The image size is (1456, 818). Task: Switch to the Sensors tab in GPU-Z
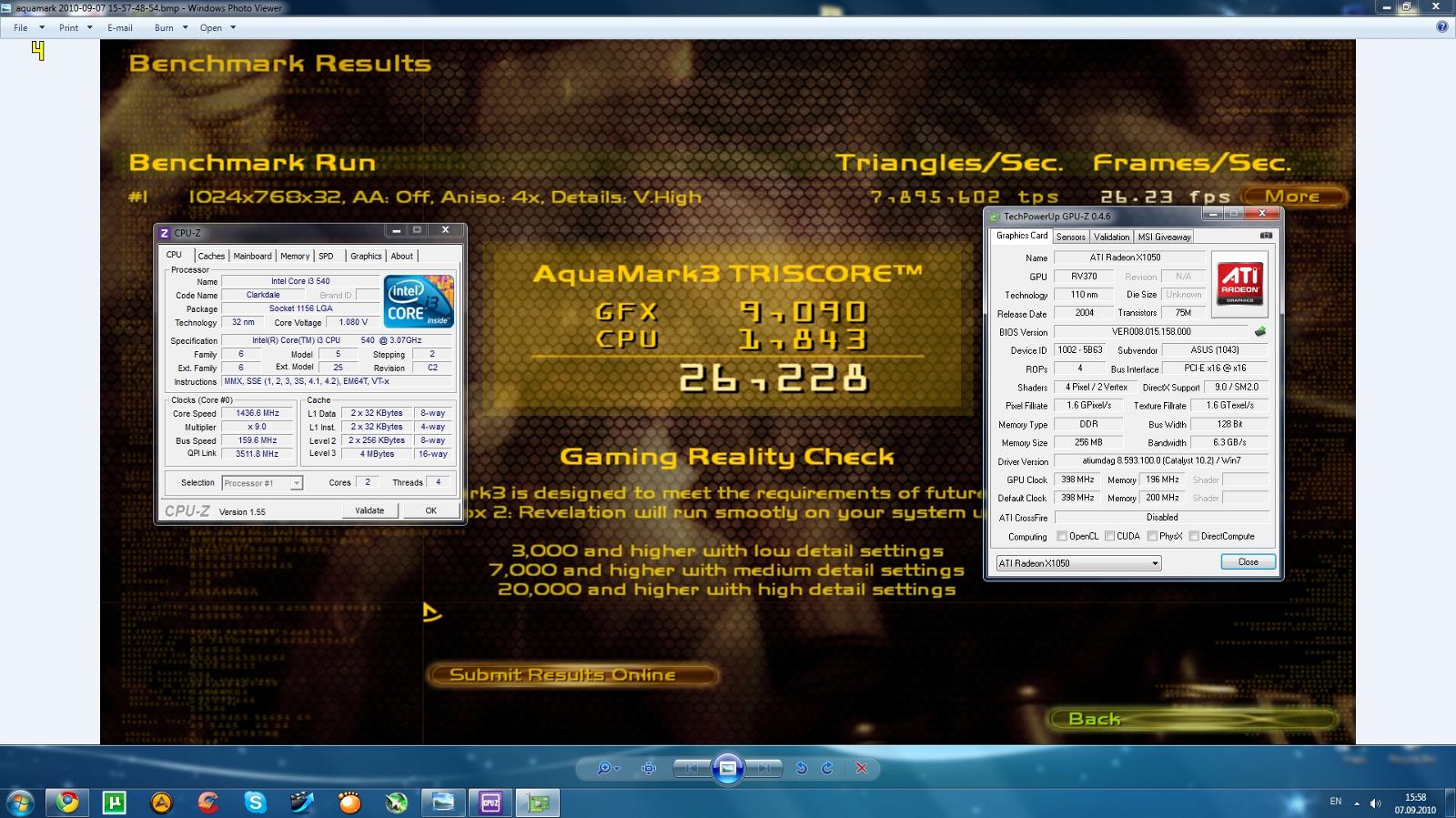coord(1071,237)
